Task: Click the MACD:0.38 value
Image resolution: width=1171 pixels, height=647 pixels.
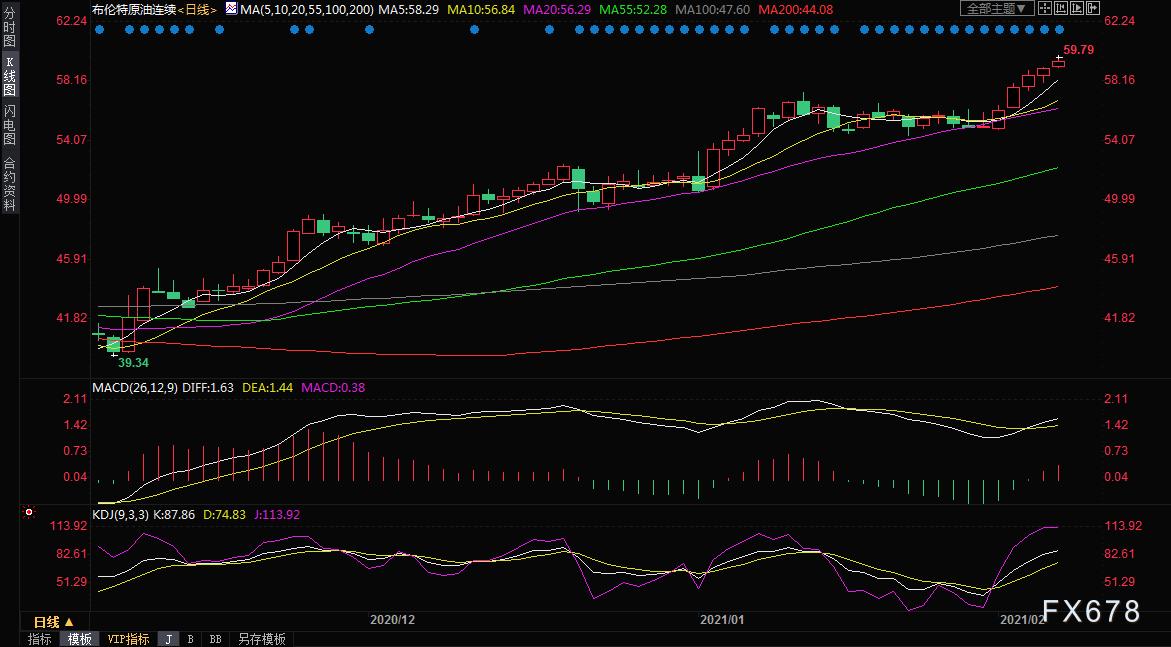Action: click(x=332, y=388)
